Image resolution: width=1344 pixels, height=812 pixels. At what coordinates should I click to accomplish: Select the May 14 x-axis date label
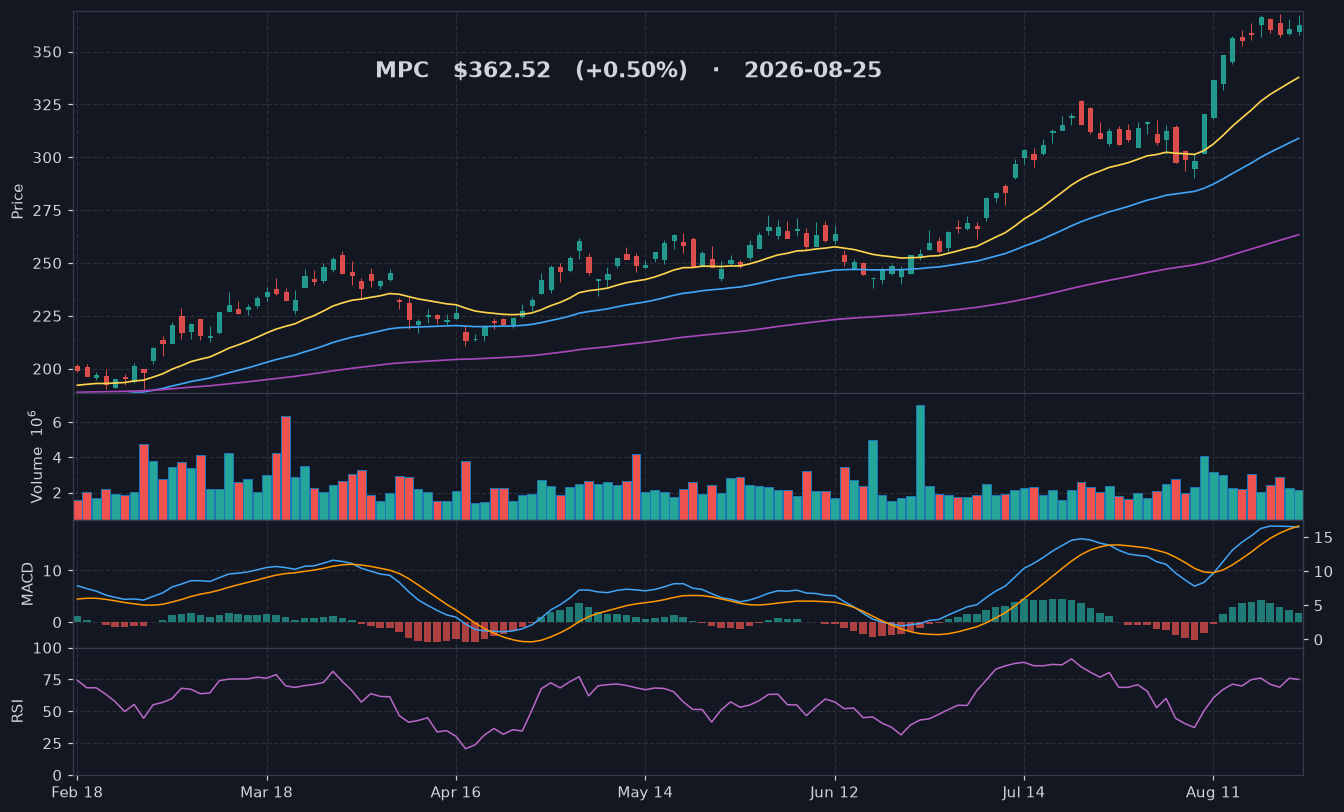[645, 792]
